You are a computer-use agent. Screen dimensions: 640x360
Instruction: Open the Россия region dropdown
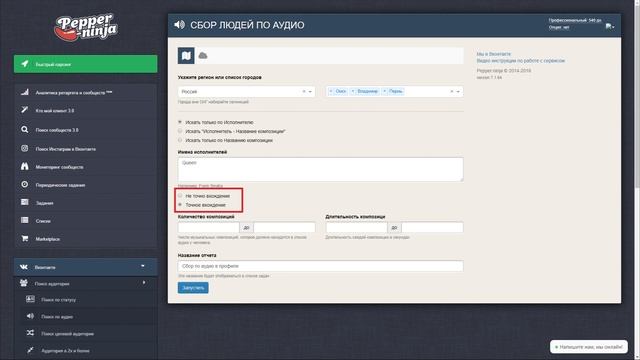[311, 91]
